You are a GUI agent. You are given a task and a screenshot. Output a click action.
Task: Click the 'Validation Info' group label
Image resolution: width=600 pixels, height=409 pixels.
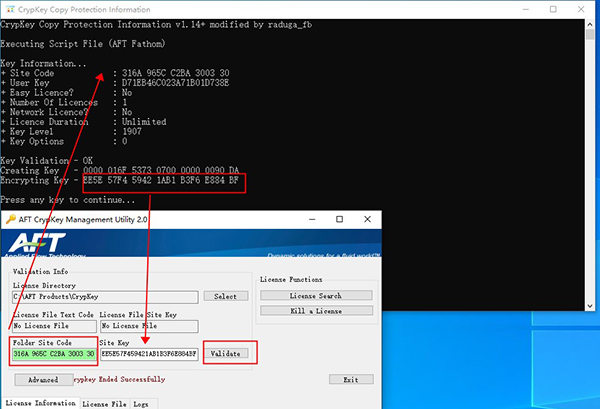(x=41, y=272)
